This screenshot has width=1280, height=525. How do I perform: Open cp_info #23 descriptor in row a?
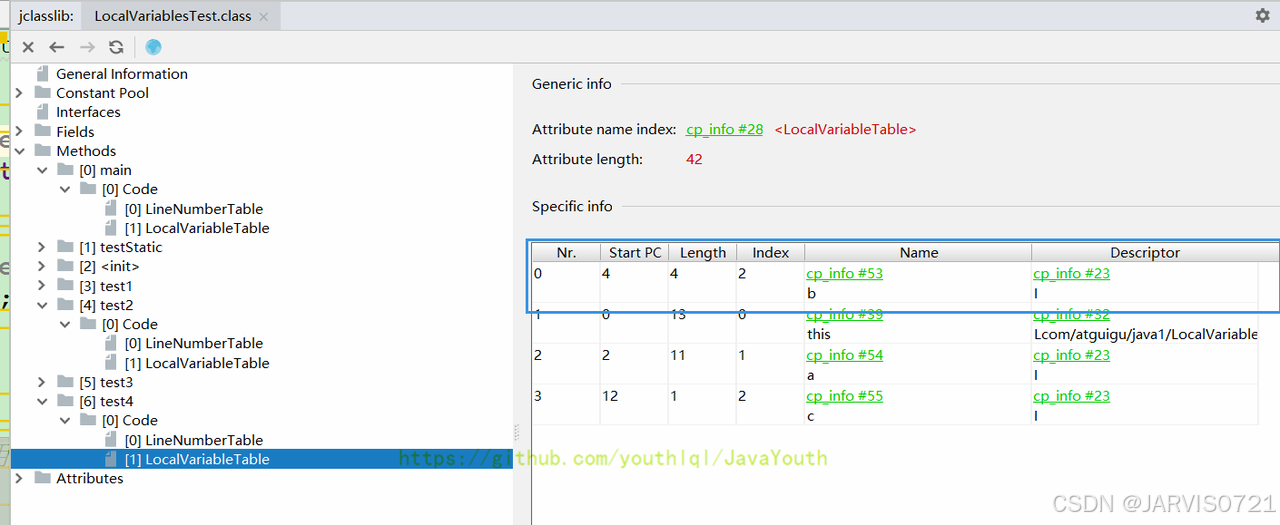coord(1072,355)
